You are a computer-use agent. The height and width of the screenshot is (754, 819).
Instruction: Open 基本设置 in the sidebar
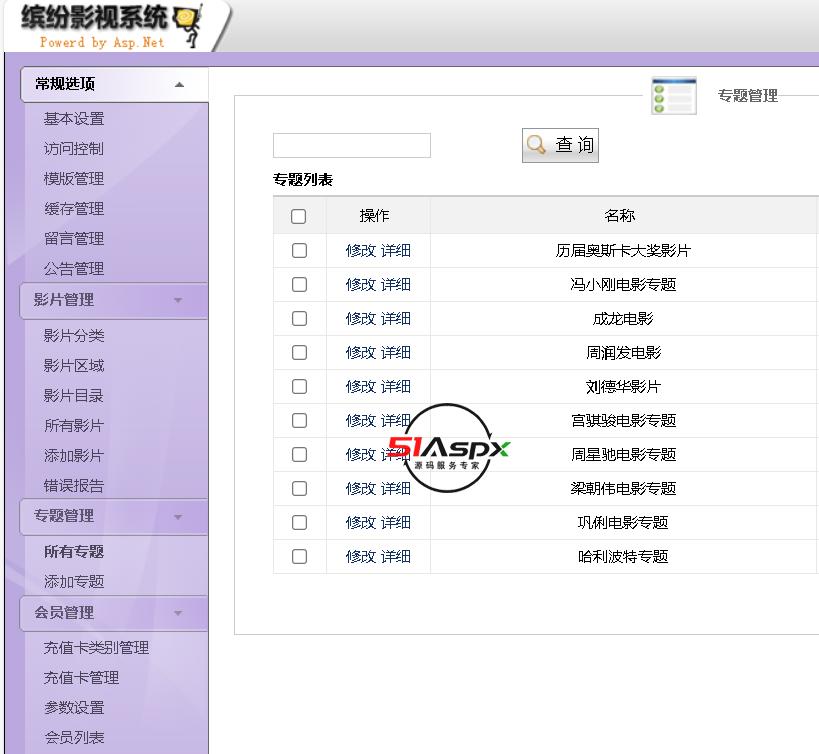tap(74, 119)
